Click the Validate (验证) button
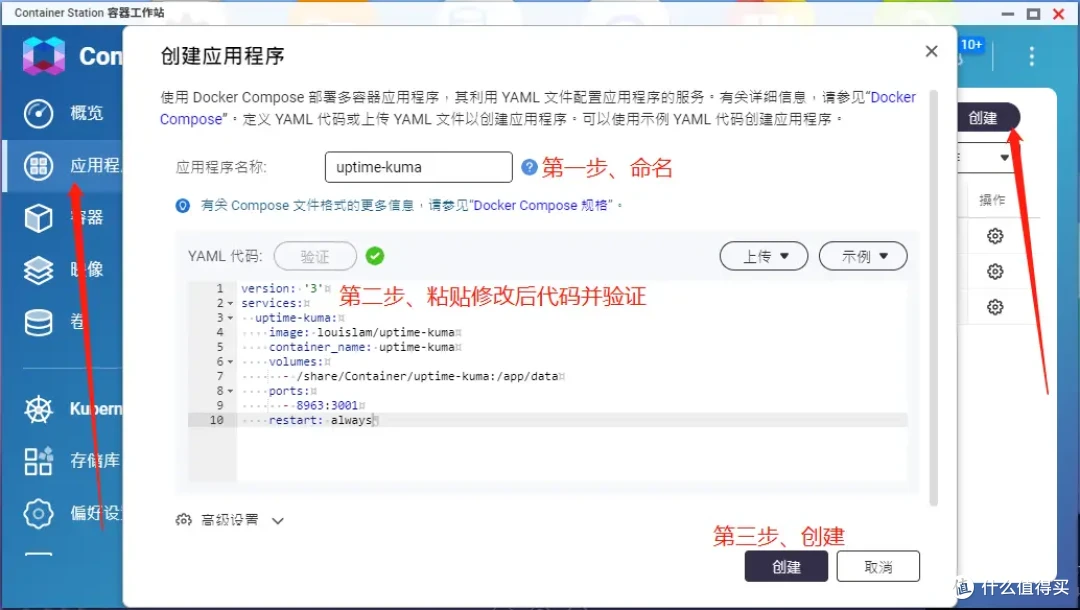This screenshot has width=1080, height=610. 315,257
